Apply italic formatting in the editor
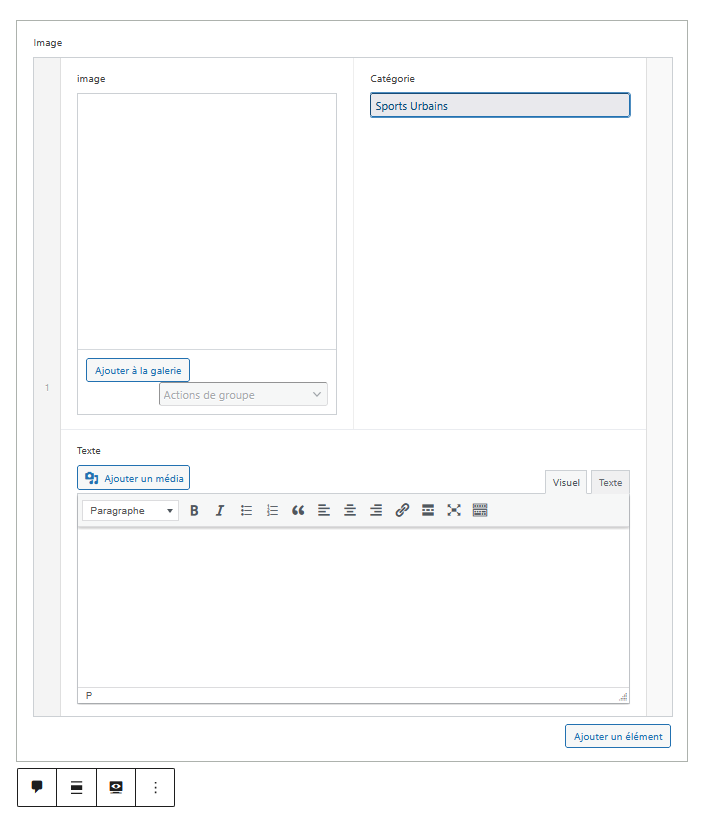Viewport: 728px width, 831px height. tap(220, 510)
